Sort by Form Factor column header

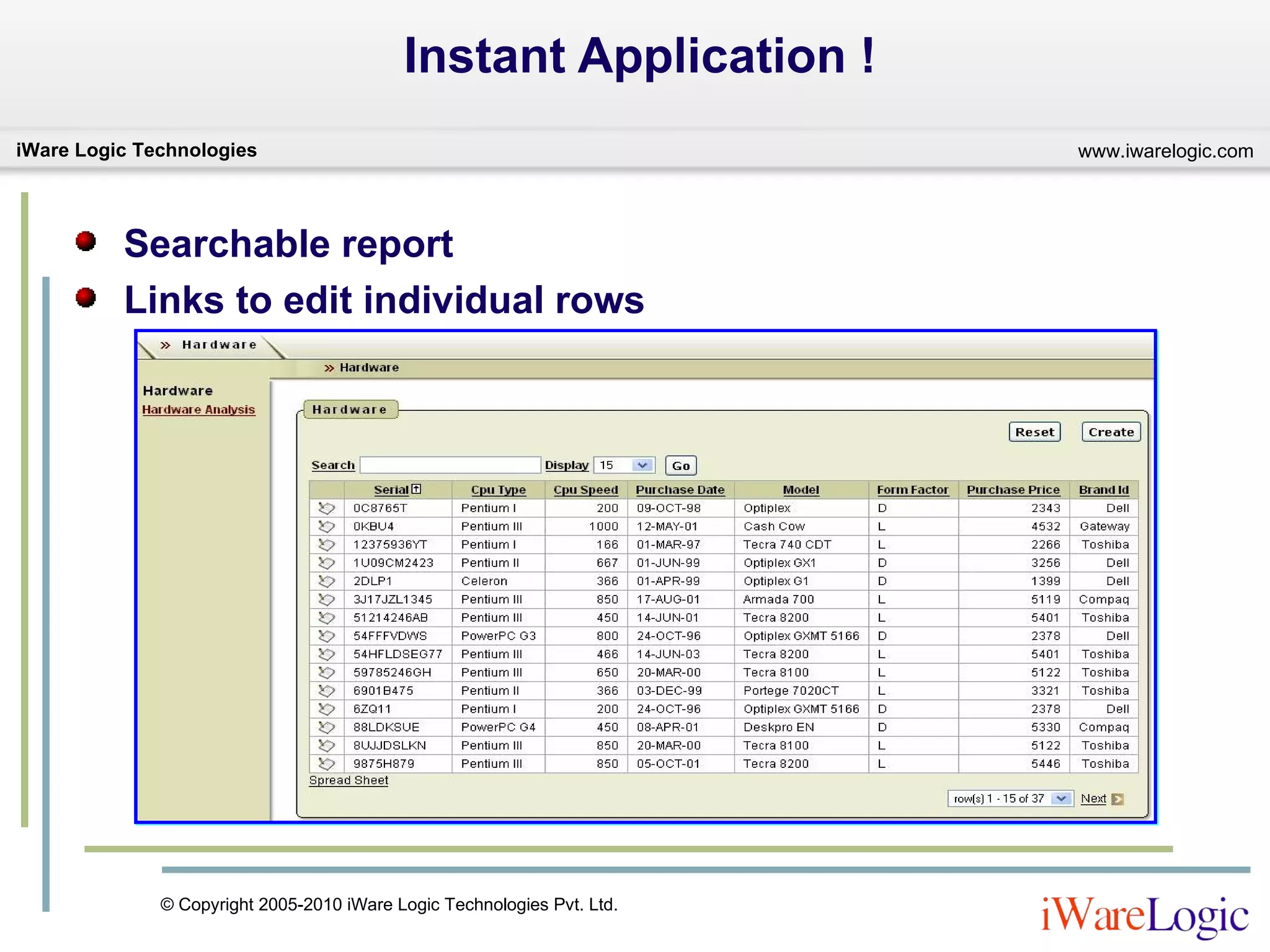point(913,490)
